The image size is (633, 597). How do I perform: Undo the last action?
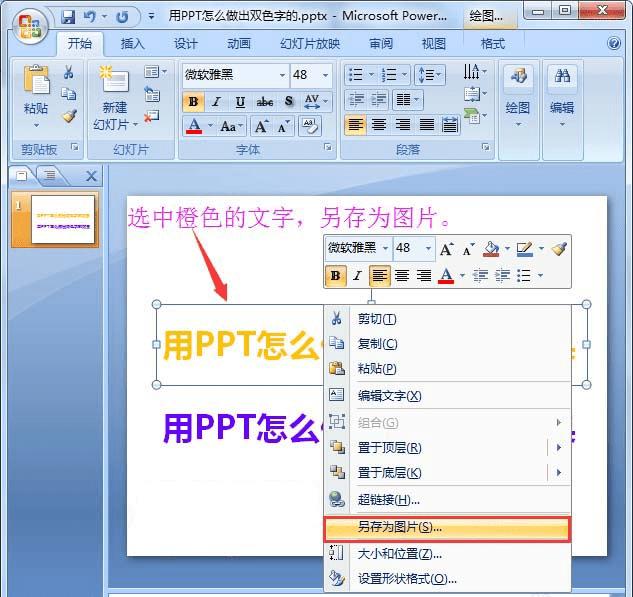(90, 17)
